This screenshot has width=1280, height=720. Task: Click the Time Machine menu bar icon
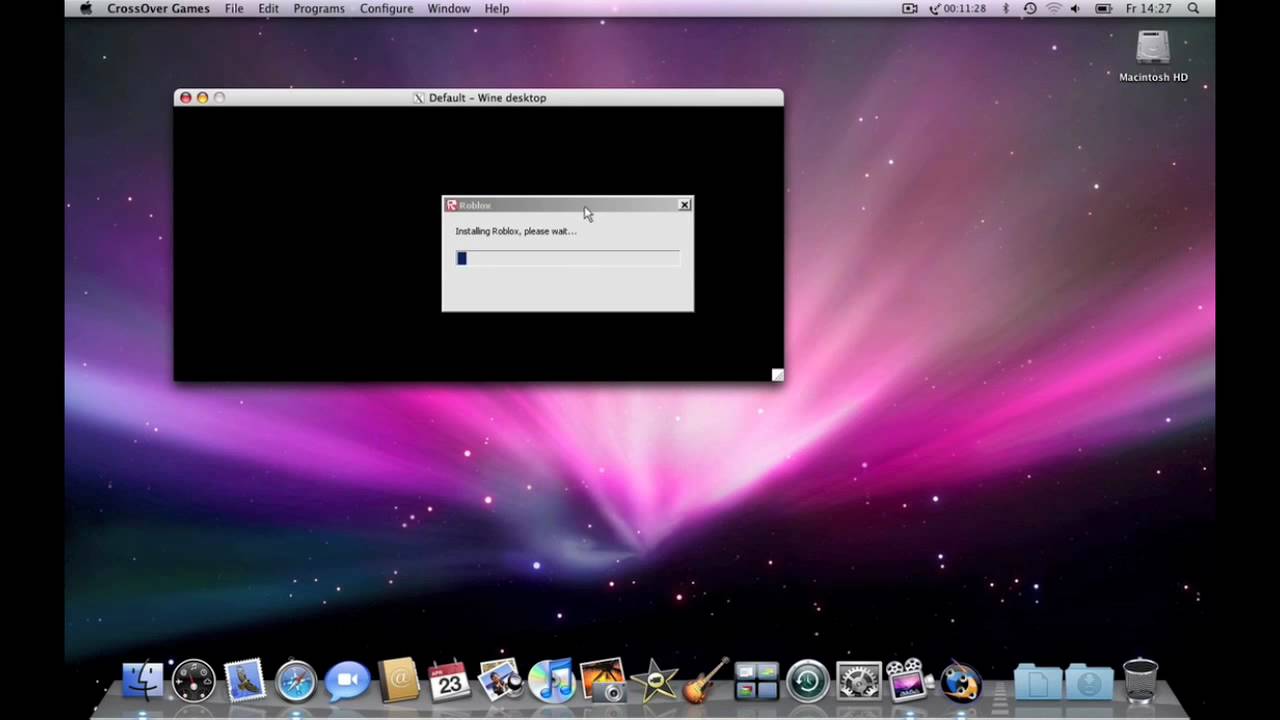coord(1030,8)
